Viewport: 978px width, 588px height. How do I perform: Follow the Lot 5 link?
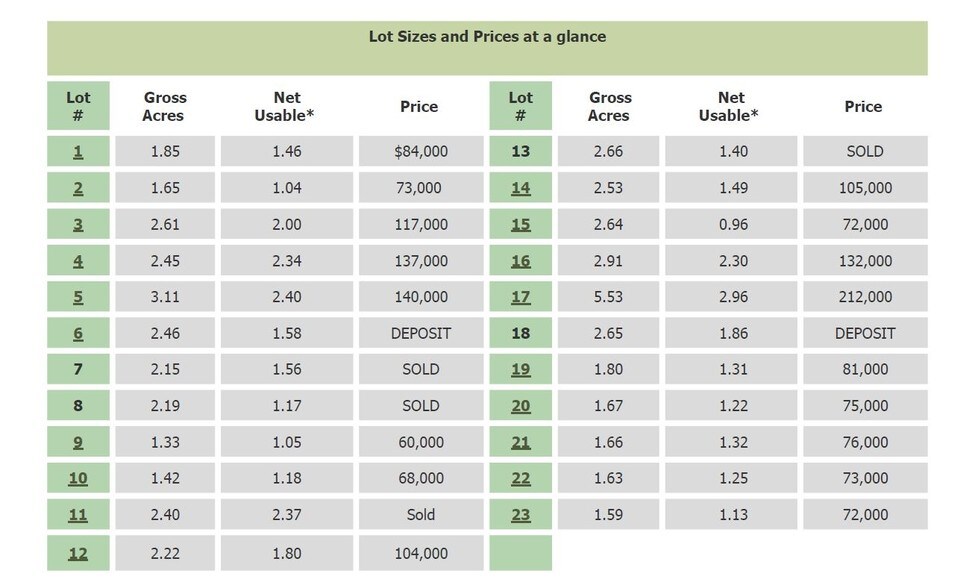pos(78,297)
